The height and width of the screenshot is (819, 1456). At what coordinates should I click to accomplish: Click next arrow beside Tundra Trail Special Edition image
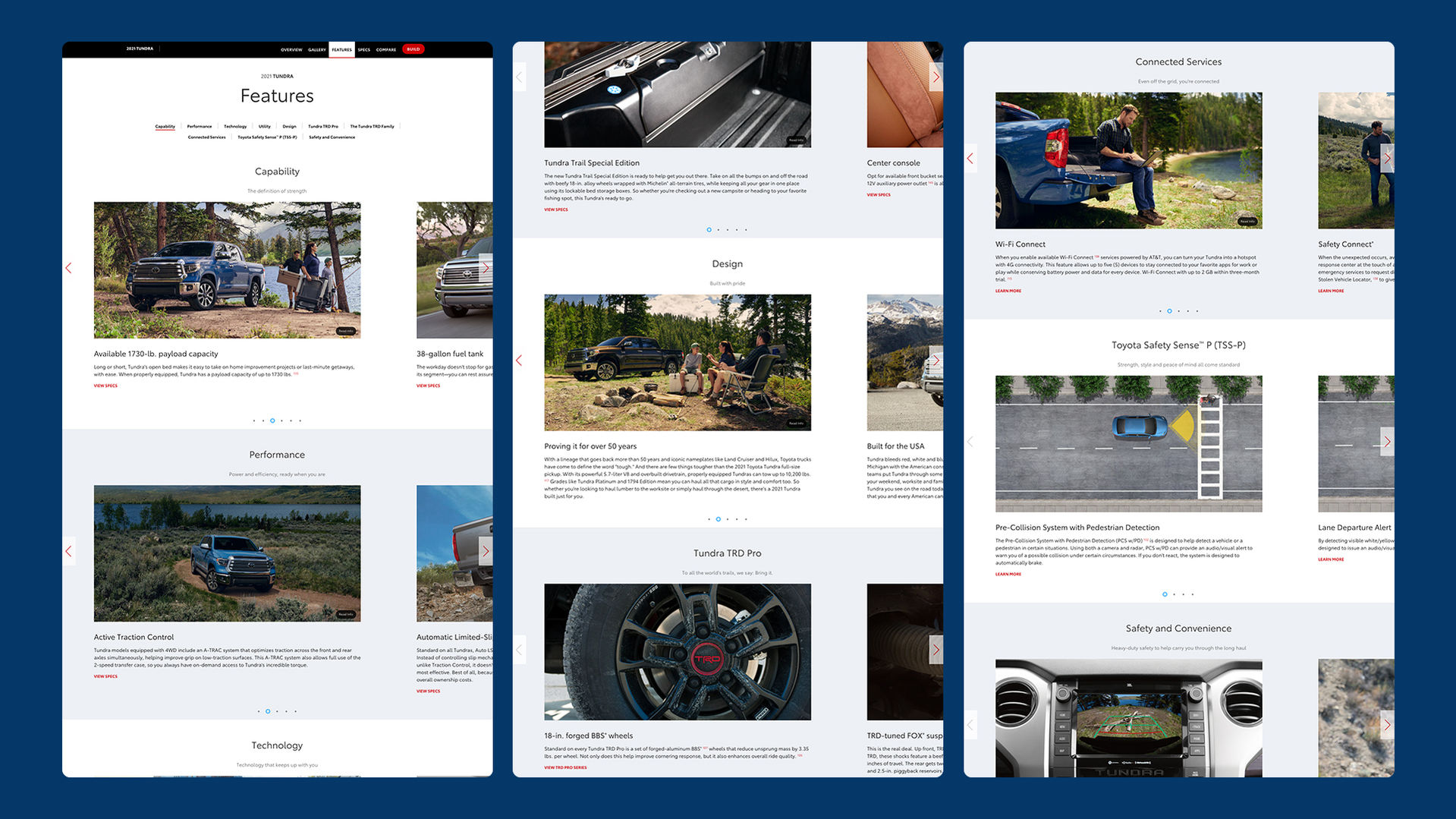pos(936,77)
